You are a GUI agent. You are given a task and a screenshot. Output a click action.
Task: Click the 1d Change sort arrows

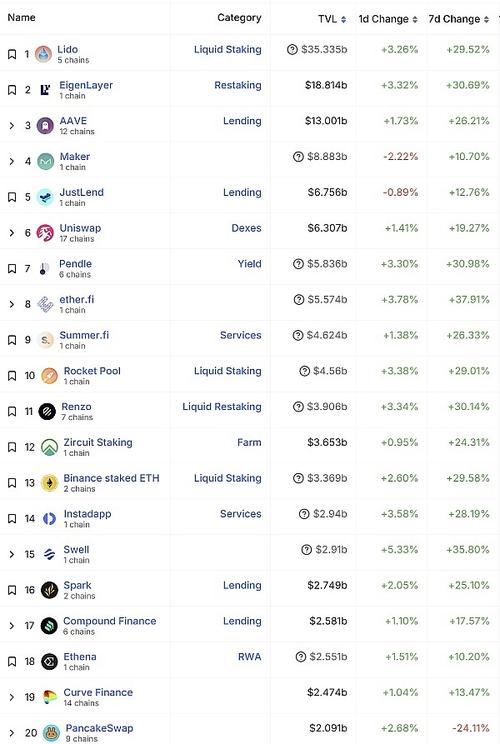click(415, 19)
